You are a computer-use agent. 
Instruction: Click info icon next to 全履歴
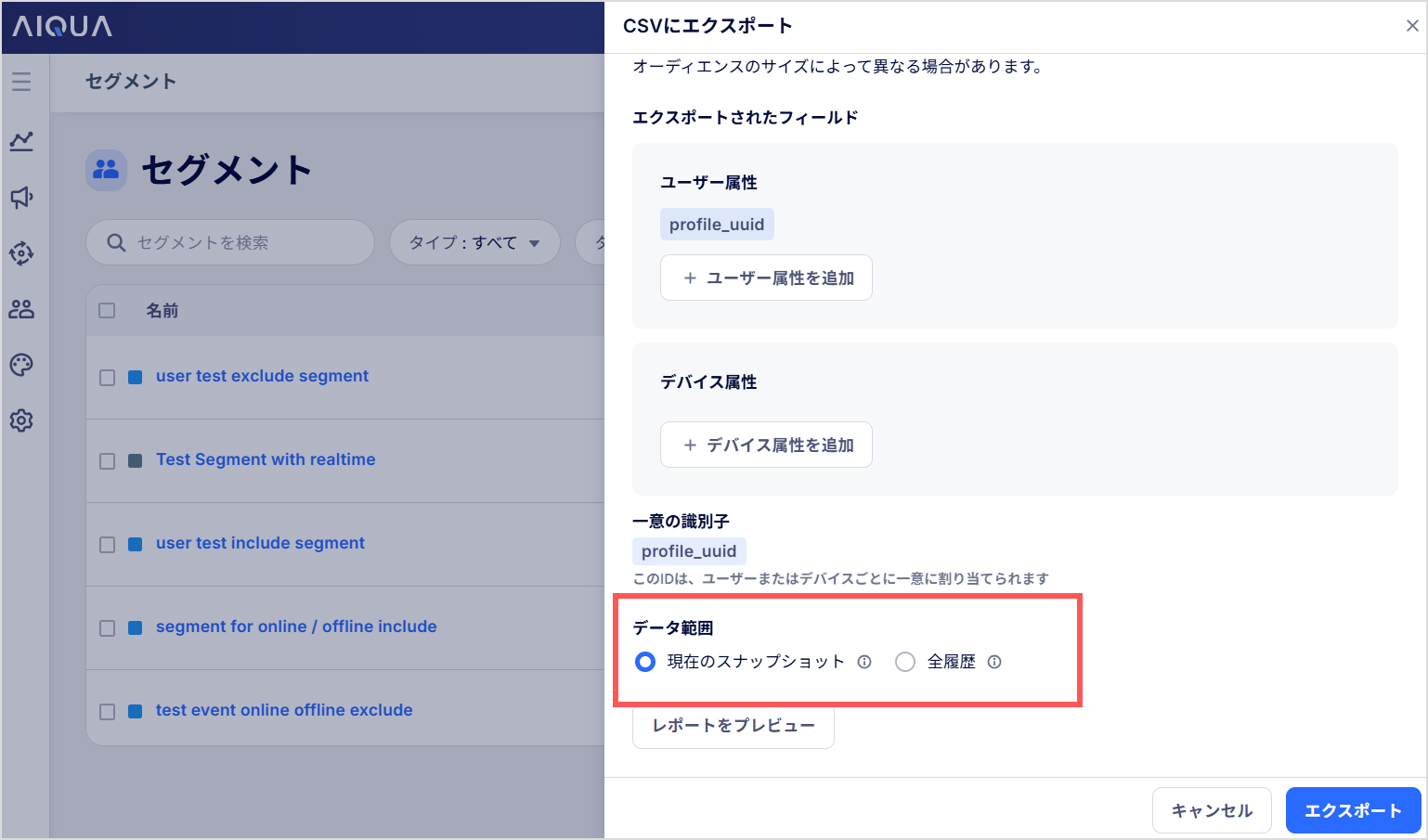[994, 662]
